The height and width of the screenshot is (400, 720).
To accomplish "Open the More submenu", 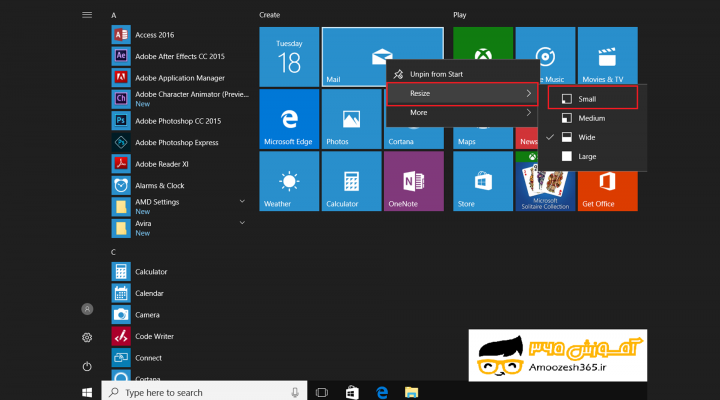I will tap(462, 113).
